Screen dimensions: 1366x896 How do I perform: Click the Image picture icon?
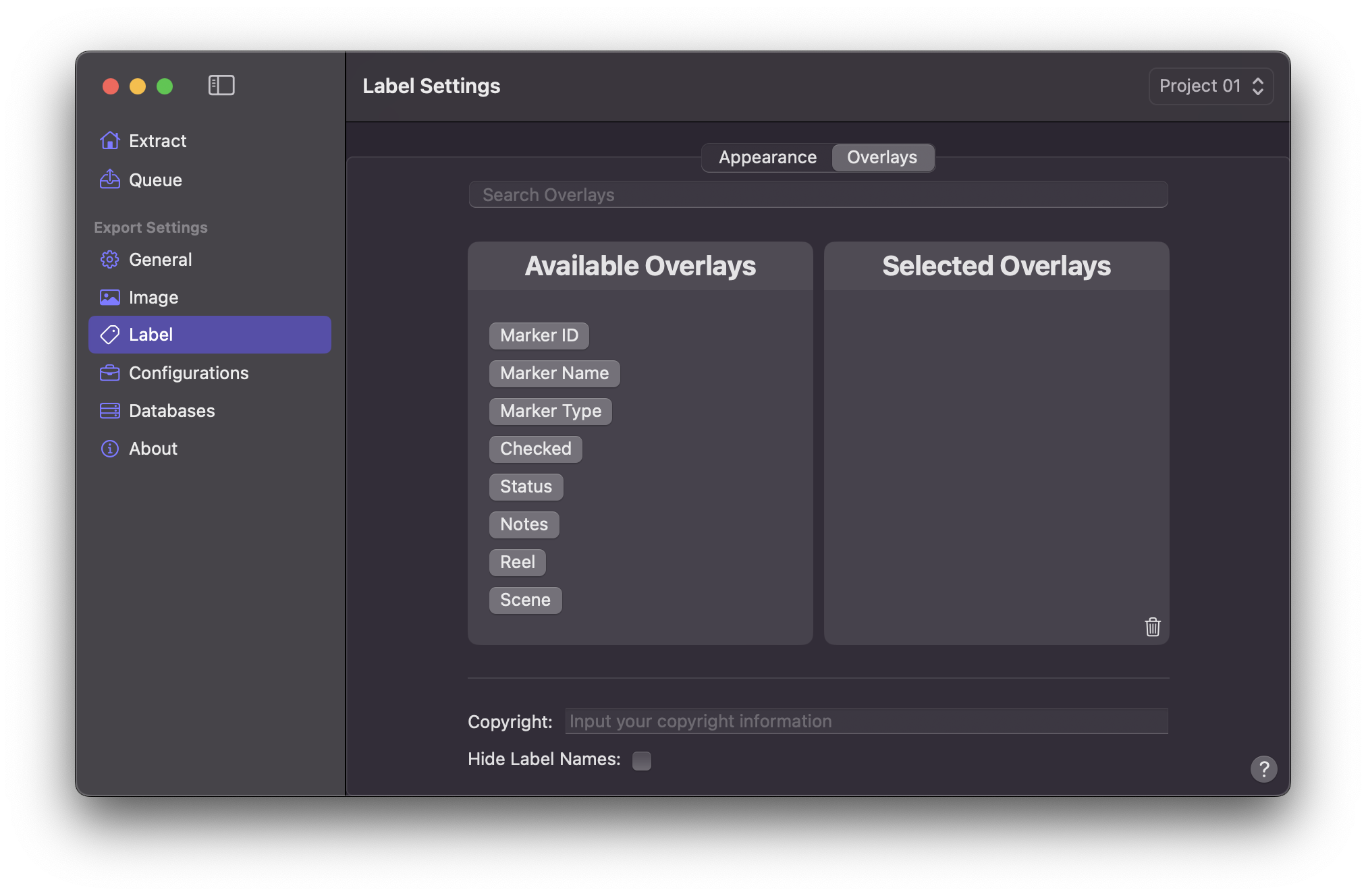pos(110,298)
